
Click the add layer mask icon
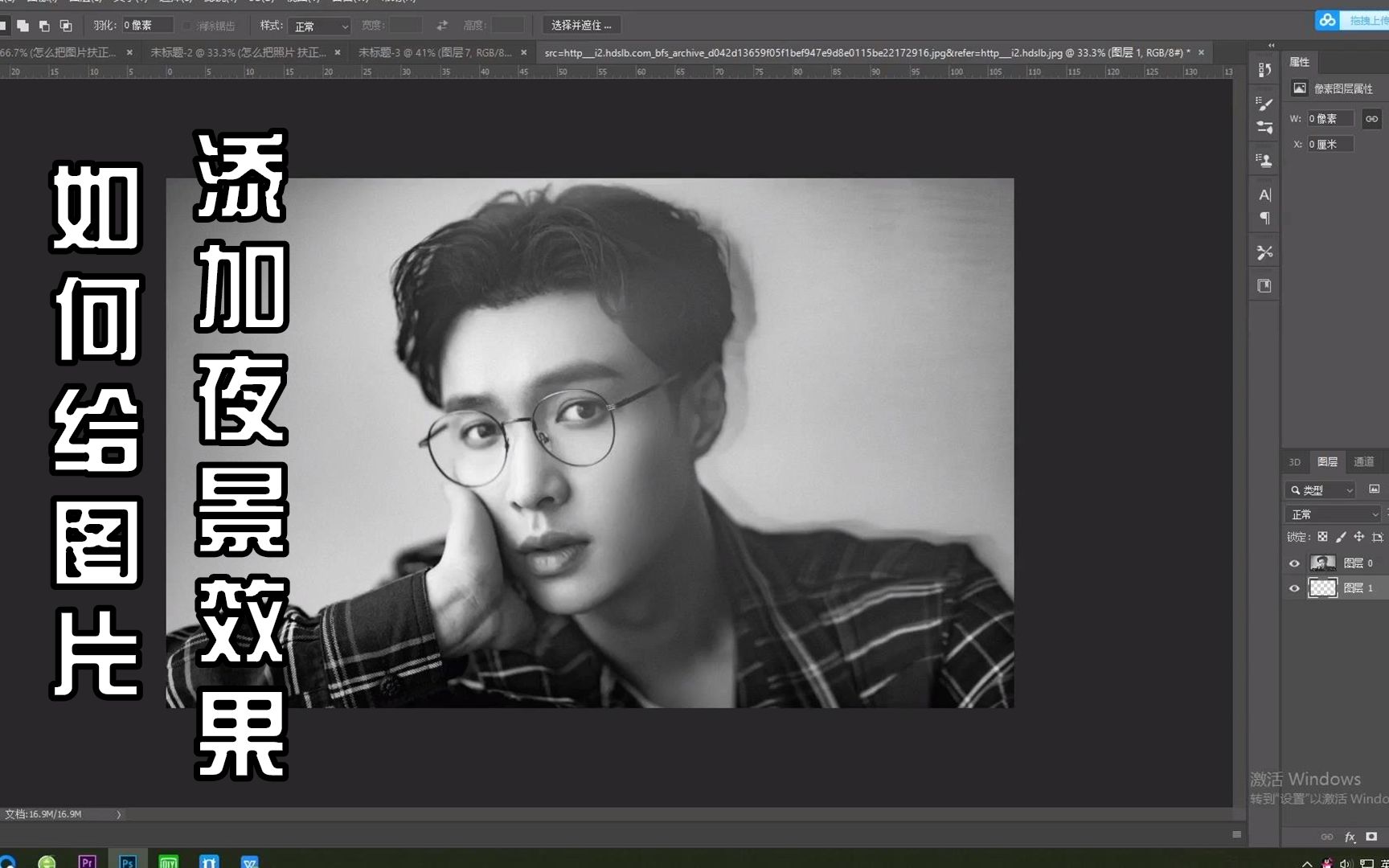click(x=1371, y=837)
